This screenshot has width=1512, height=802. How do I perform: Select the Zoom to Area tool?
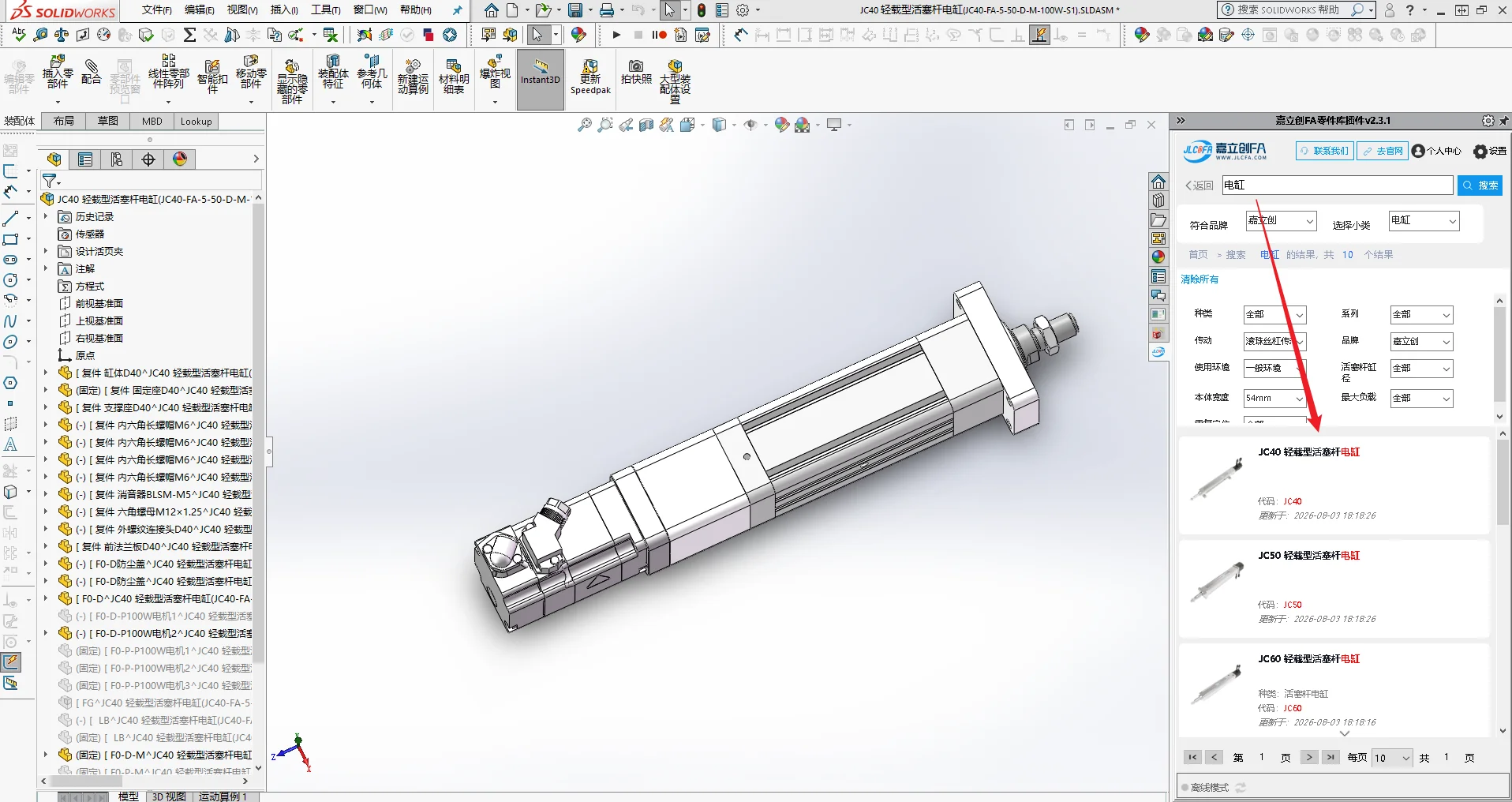point(605,125)
